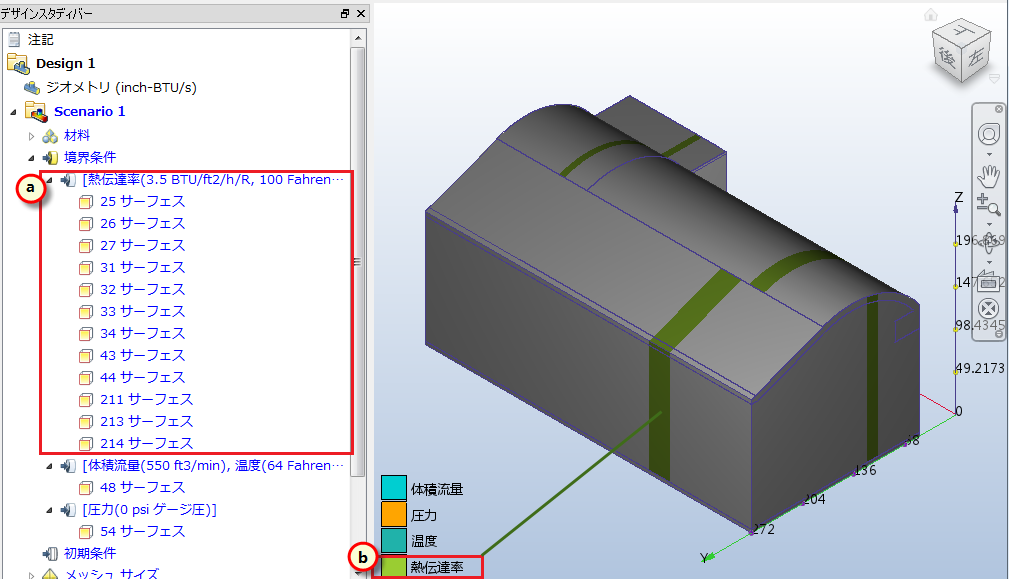Click the boundary conditions icon beside 境界条件
This screenshot has height=579, width=1009.
[50, 158]
